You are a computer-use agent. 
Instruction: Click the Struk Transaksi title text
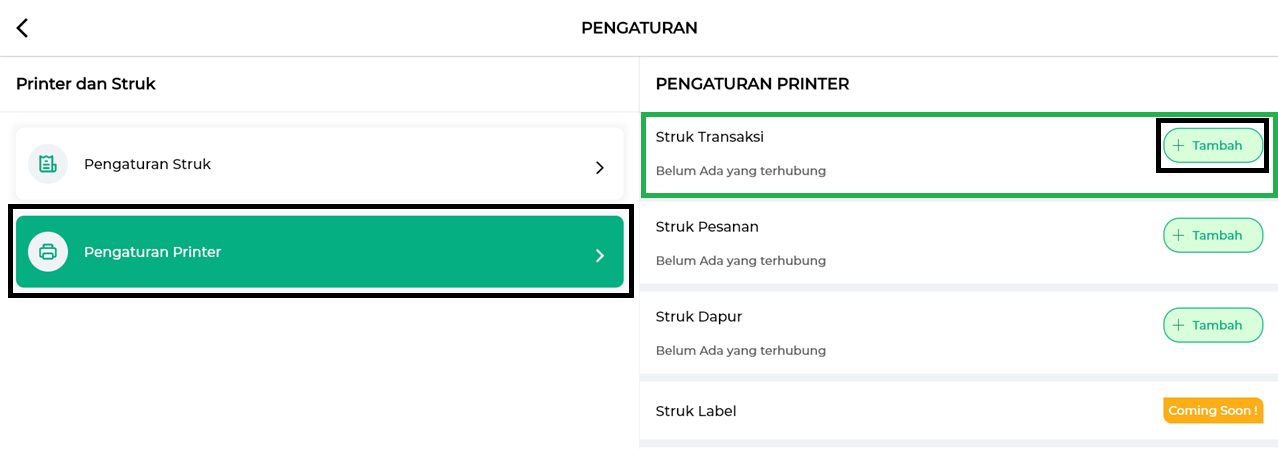(709, 137)
